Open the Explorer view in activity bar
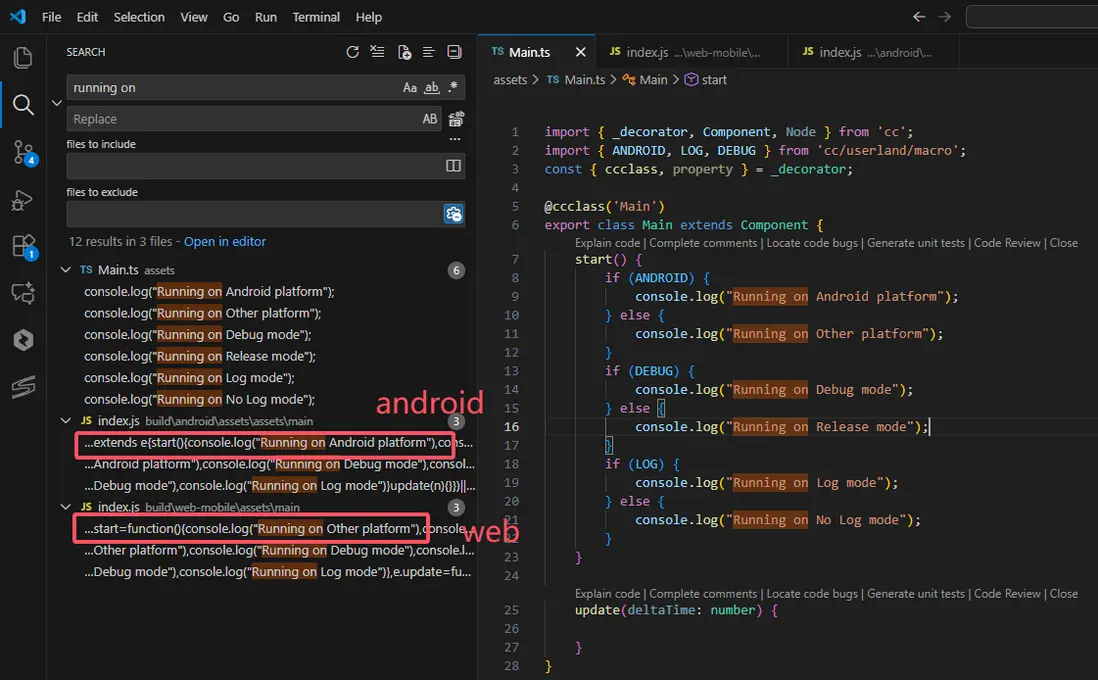Image resolution: width=1098 pixels, height=680 pixels. [22, 58]
